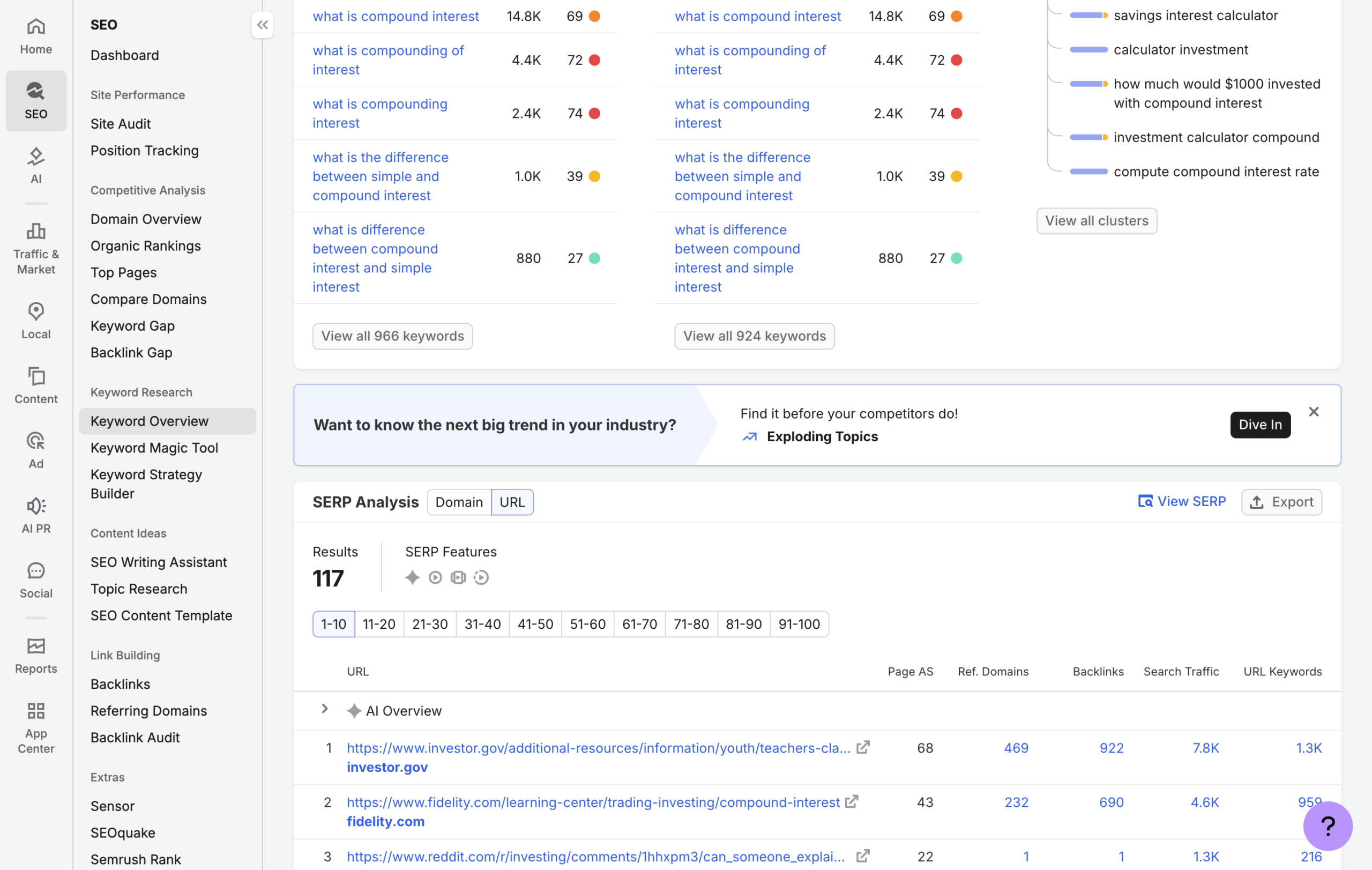This screenshot has width=1372, height=870.
Task: Click the Search Traffic column header
Action: pyautogui.click(x=1181, y=671)
